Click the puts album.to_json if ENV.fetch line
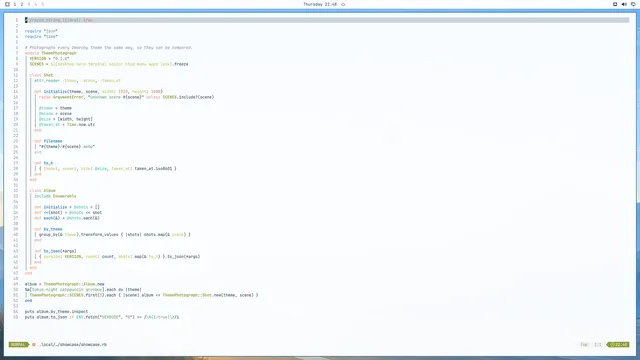 click(x=102, y=317)
